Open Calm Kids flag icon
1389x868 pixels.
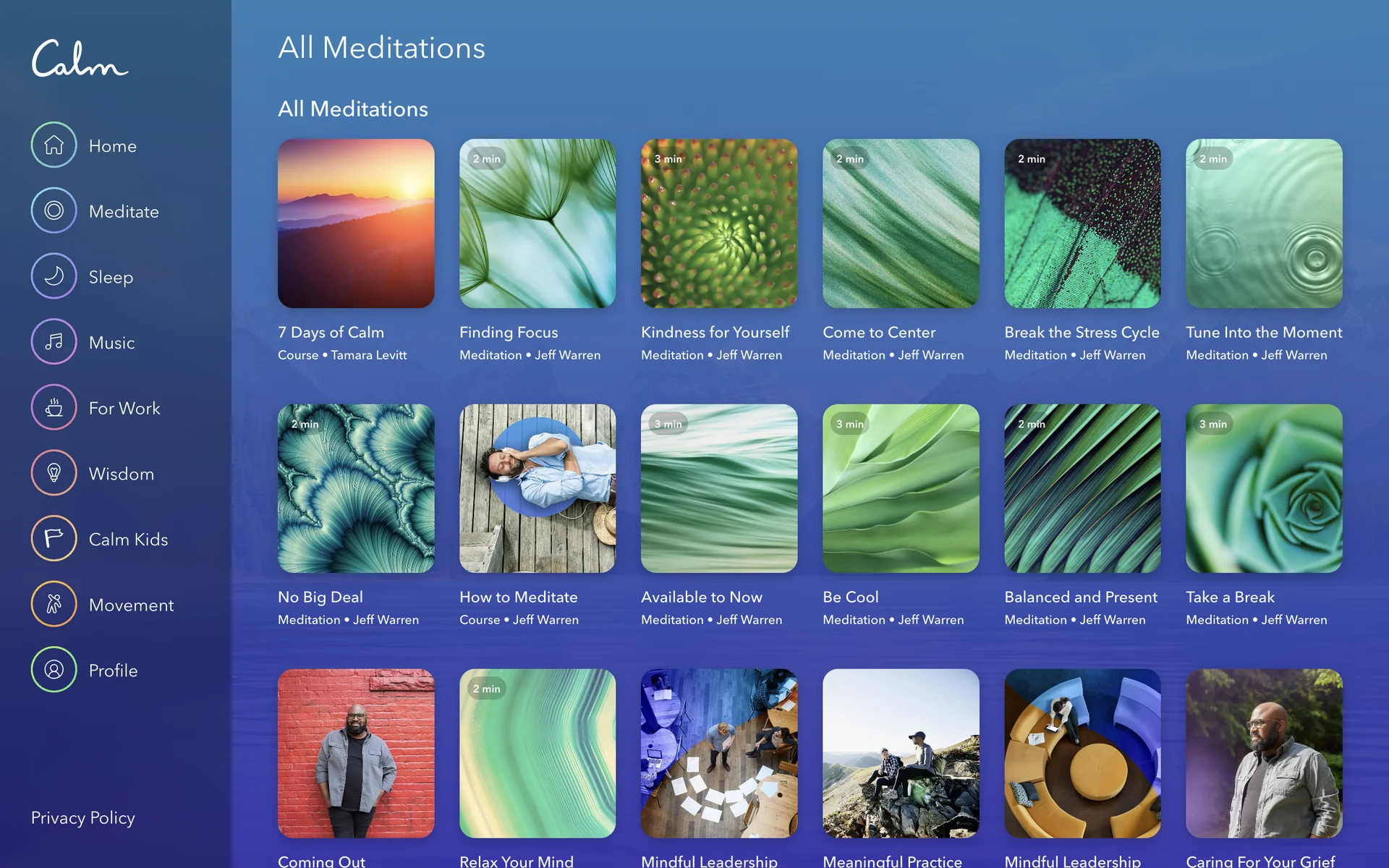click(54, 539)
